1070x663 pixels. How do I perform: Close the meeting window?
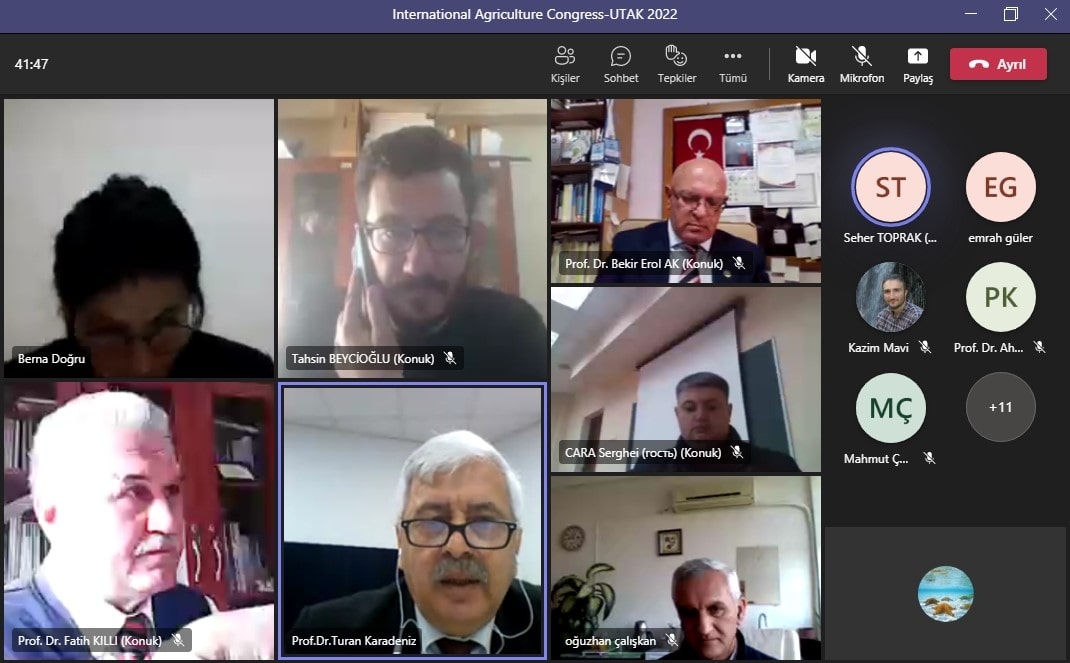[x=1050, y=14]
